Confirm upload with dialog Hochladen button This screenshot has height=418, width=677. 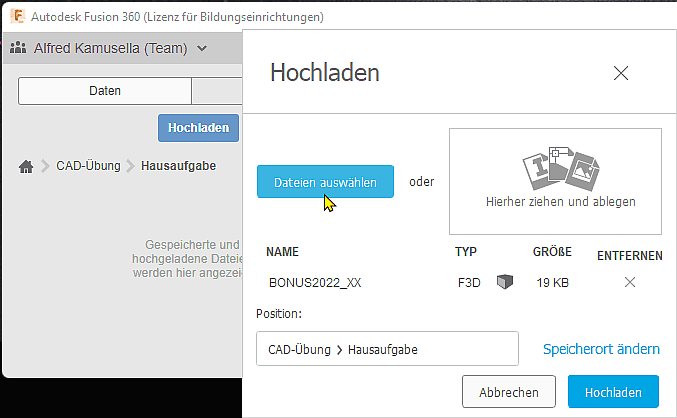tap(613, 392)
